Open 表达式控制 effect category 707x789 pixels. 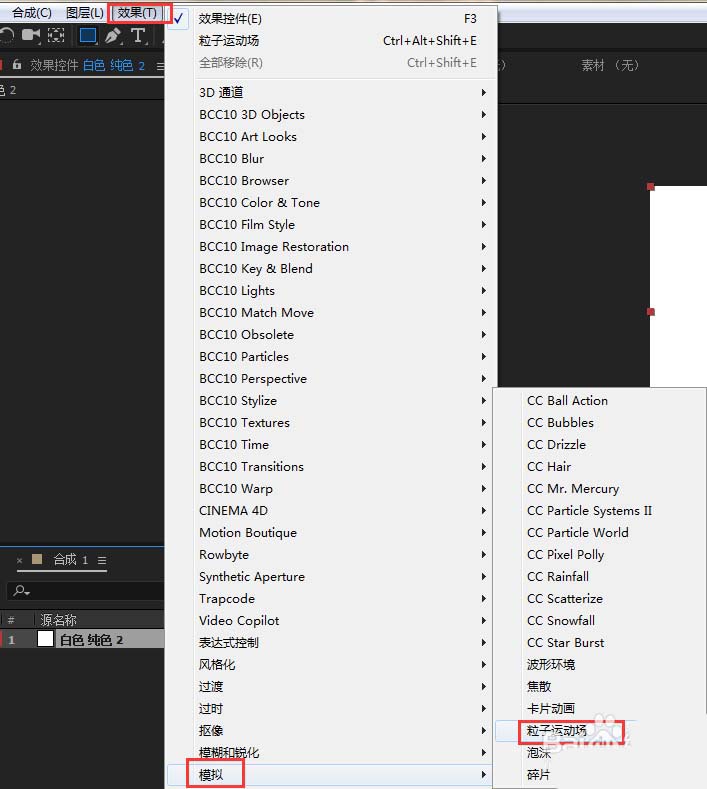tap(332, 643)
